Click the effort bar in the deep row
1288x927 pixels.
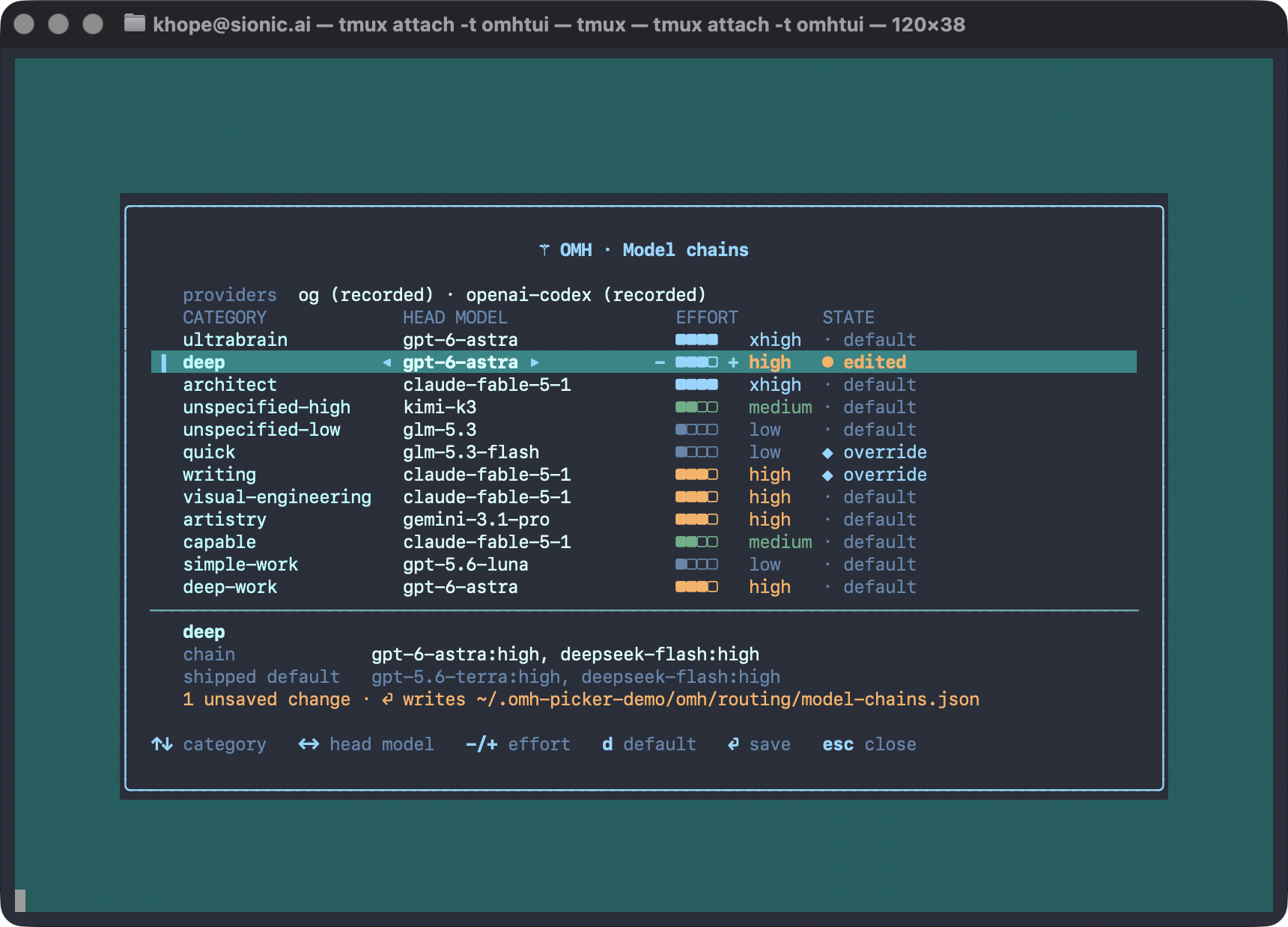696,362
